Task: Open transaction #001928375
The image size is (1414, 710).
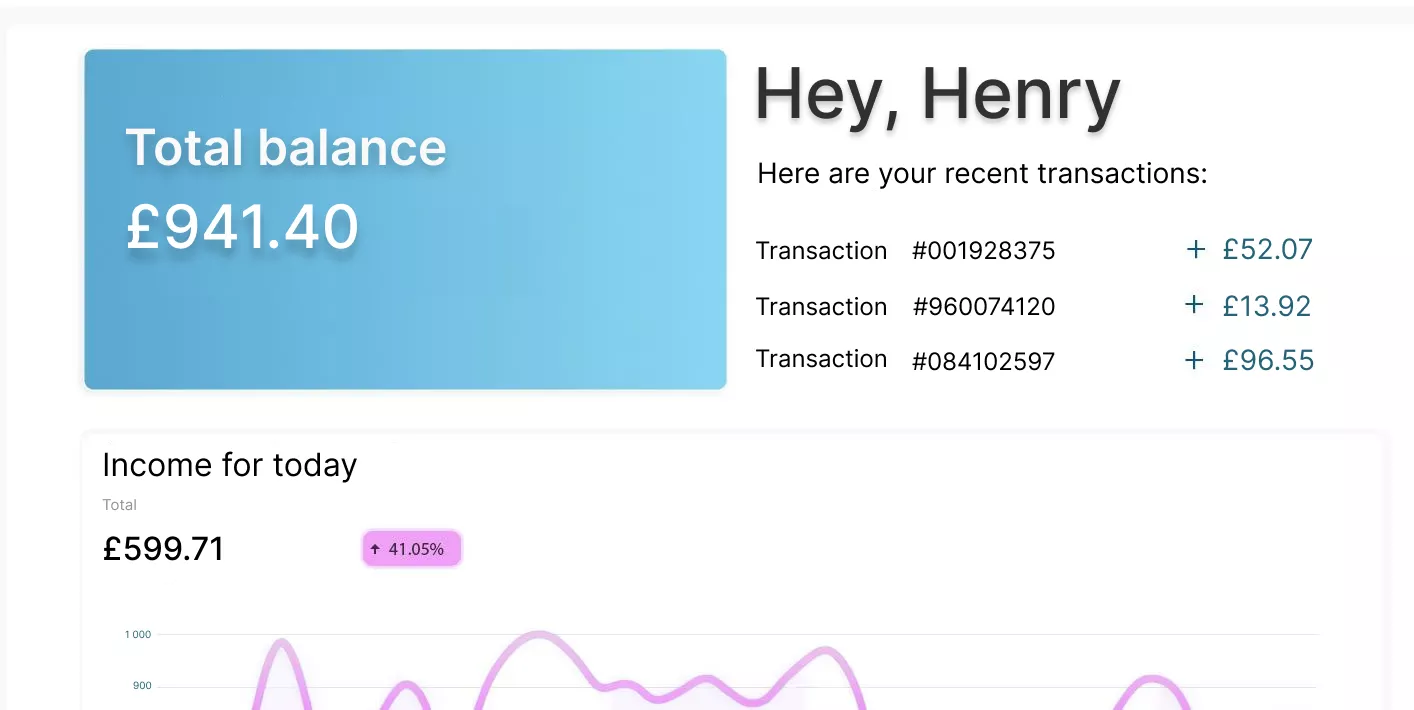Action: click(984, 251)
